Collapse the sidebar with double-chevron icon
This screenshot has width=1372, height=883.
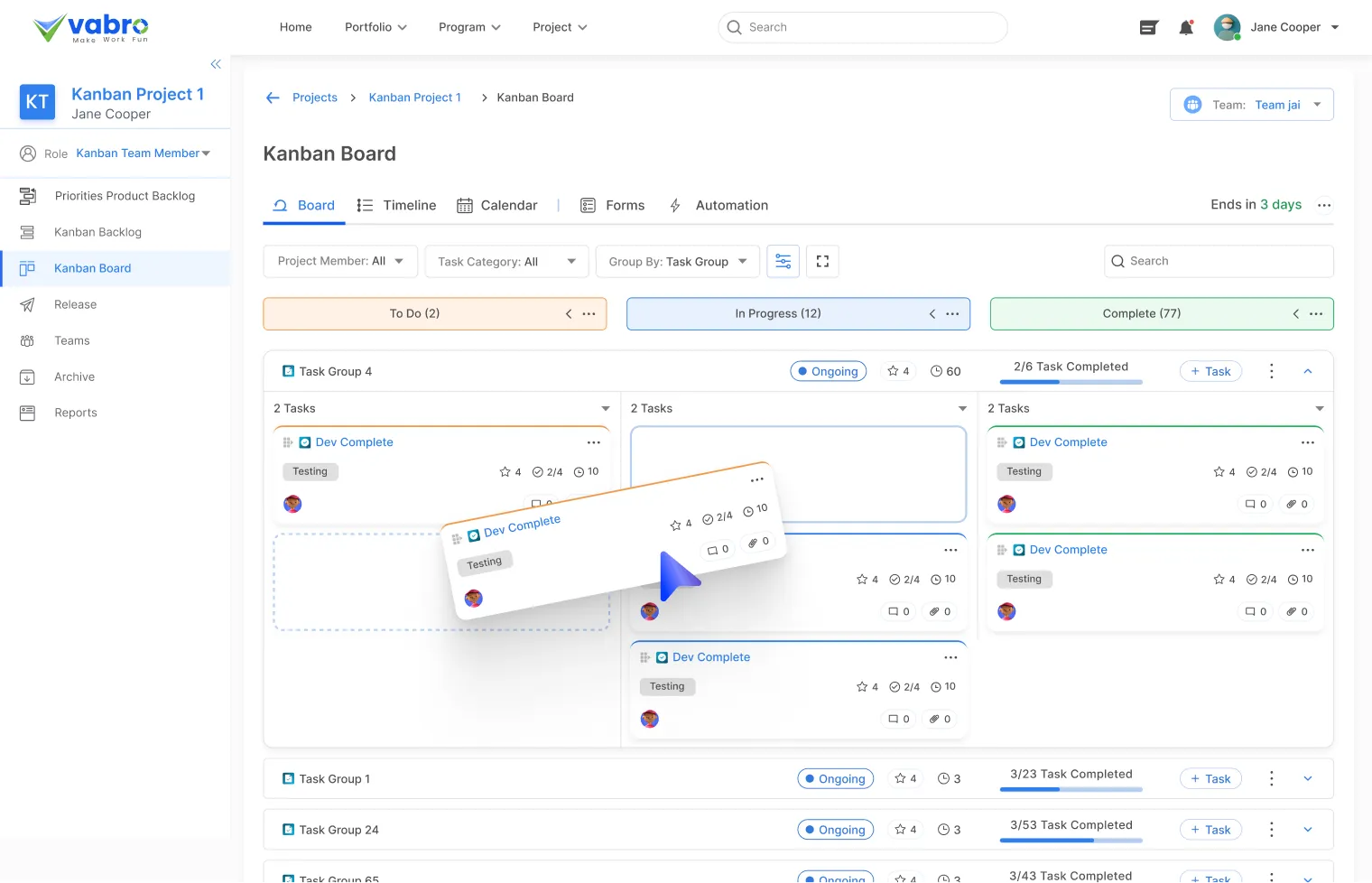coord(216,64)
